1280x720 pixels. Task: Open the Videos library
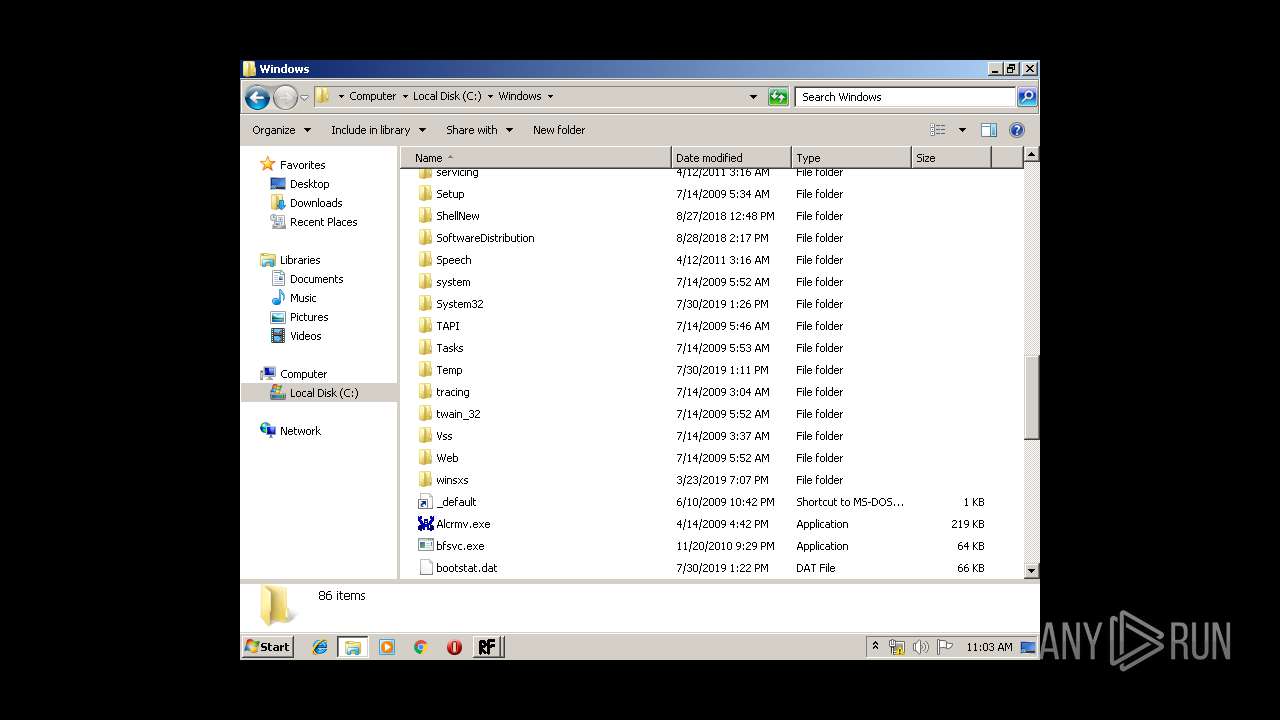[305, 336]
